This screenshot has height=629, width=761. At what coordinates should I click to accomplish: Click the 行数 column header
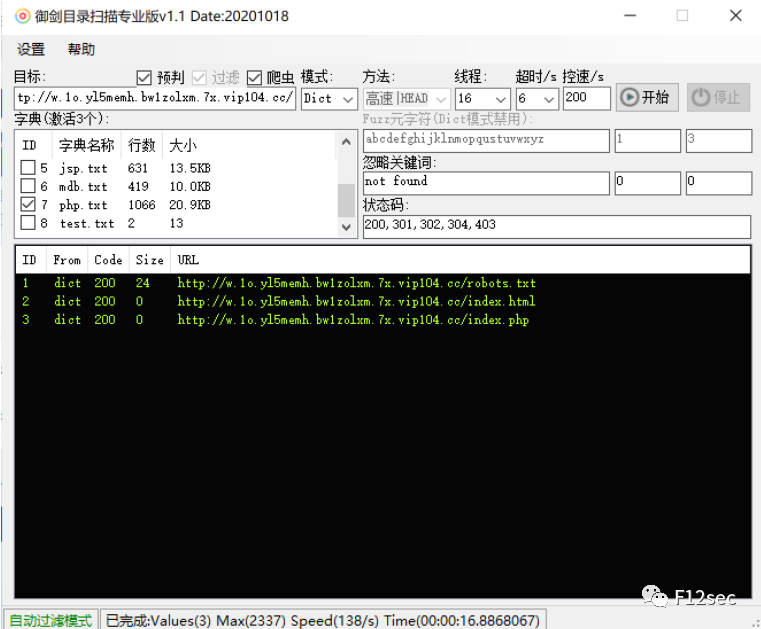(x=141, y=145)
